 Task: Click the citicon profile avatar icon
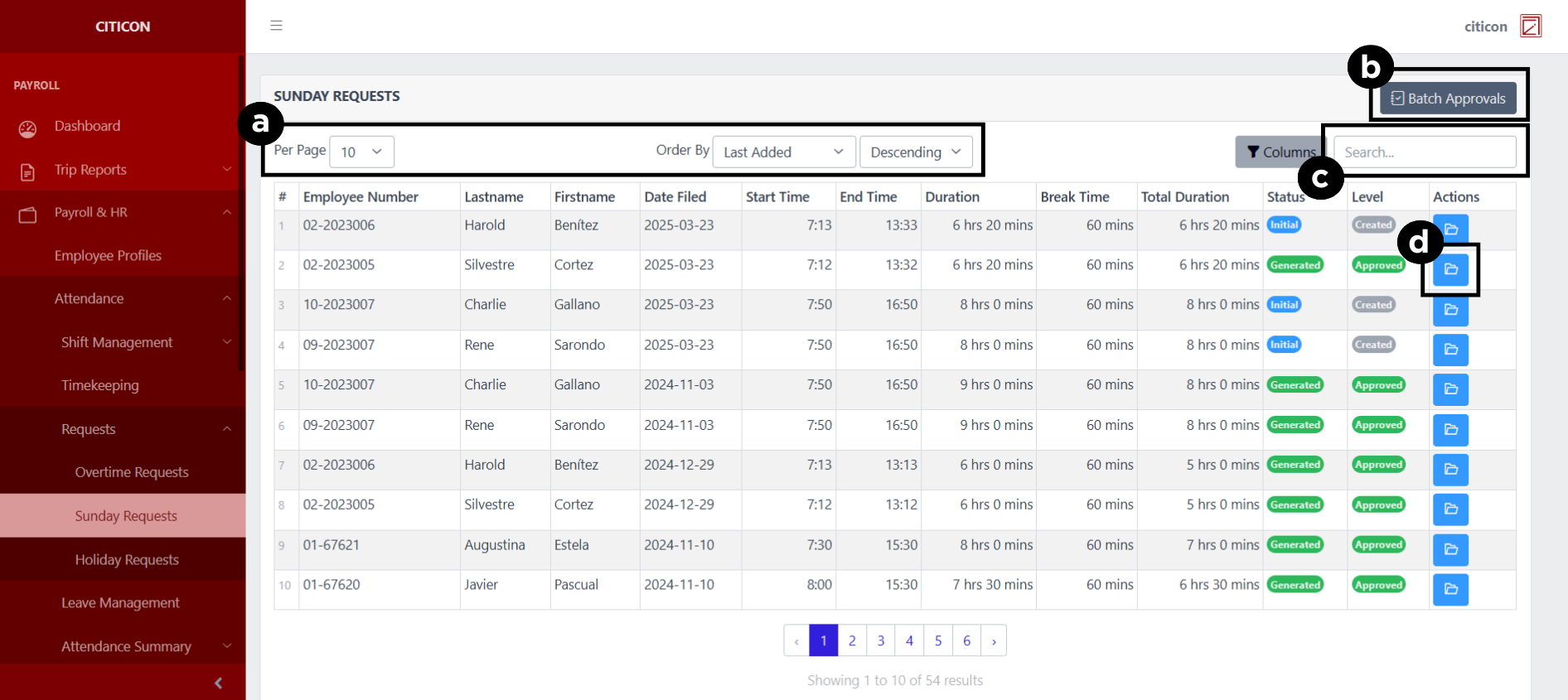point(1530,27)
